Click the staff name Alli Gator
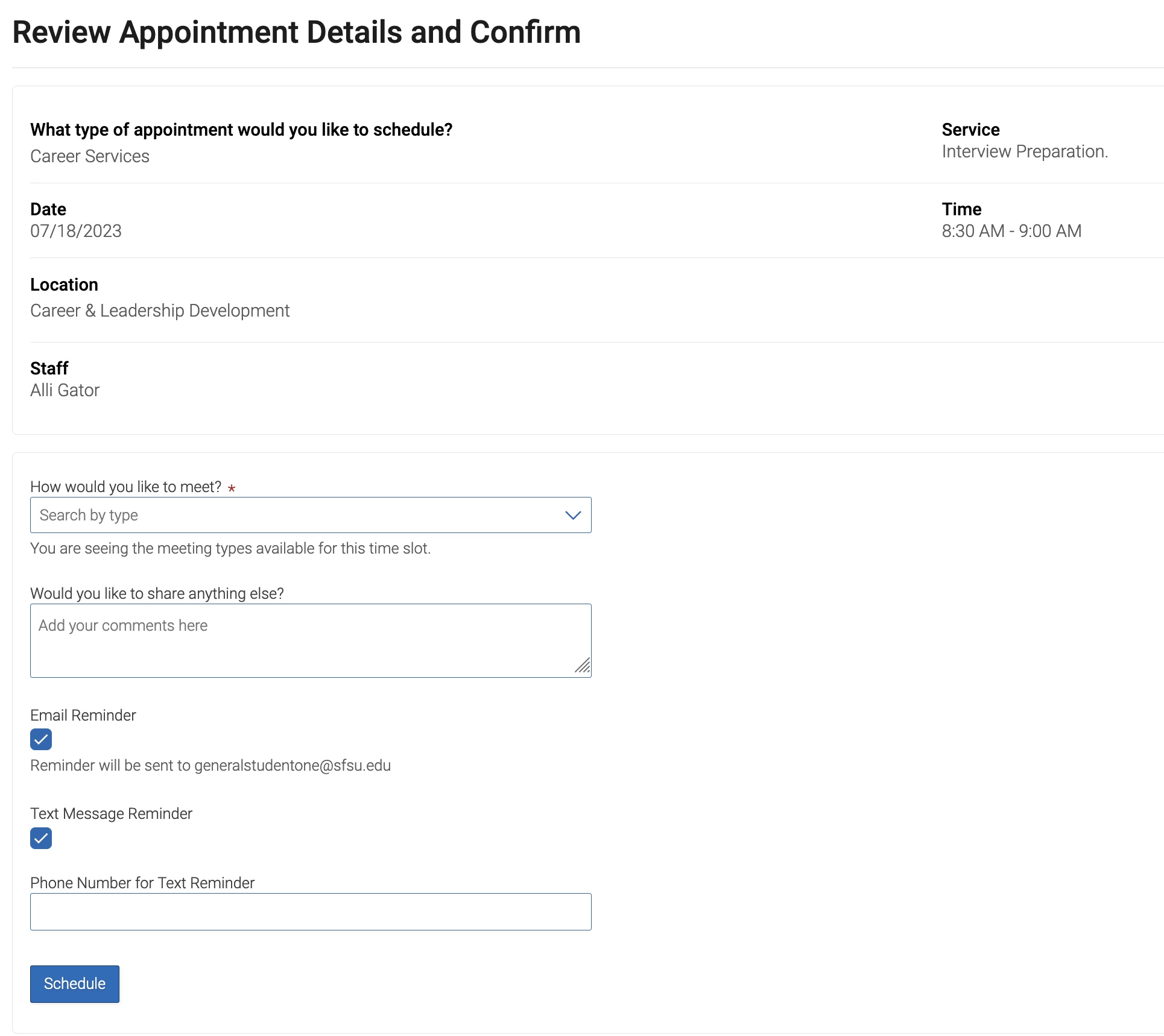1164x1036 pixels. pyautogui.click(x=65, y=390)
